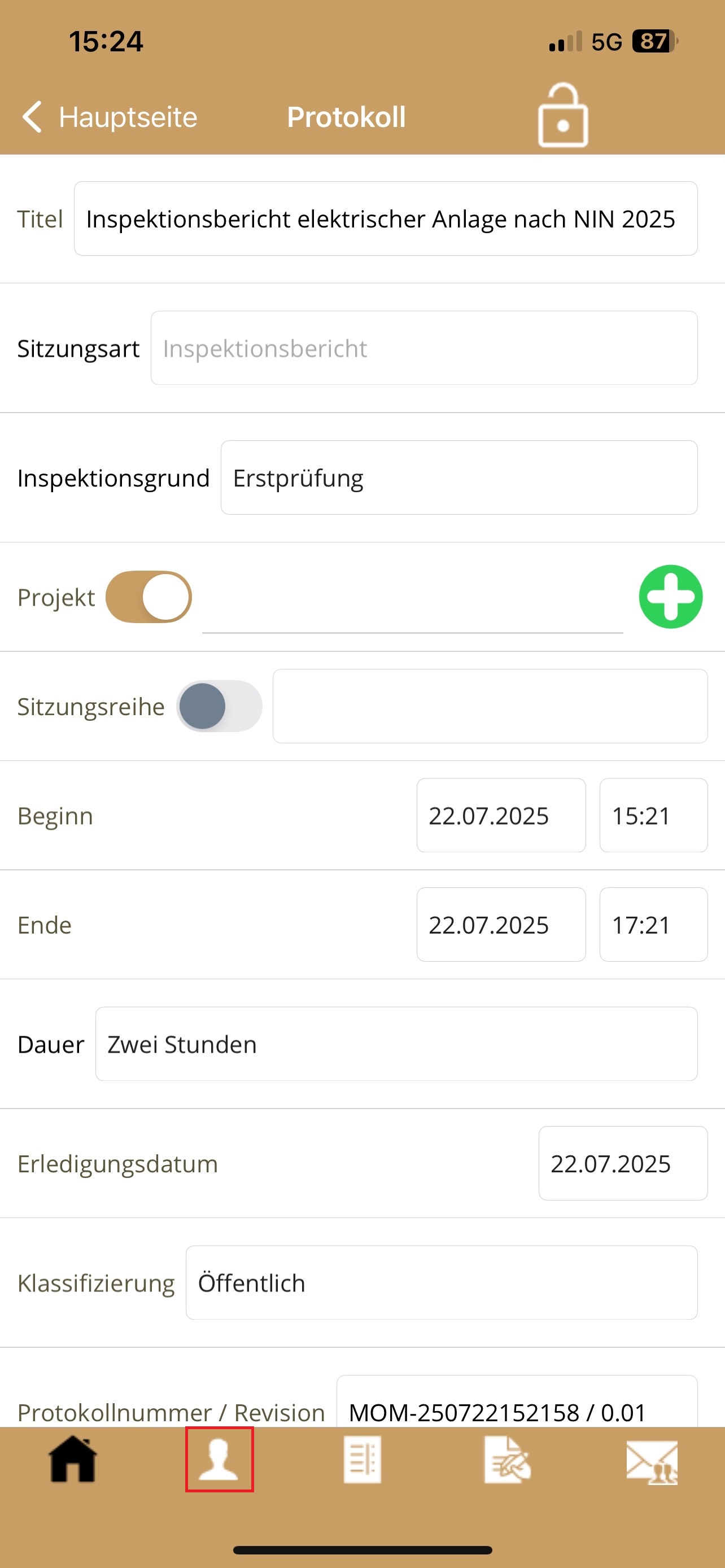Image resolution: width=725 pixels, height=1568 pixels.
Task: Open the signature document icon tab
Action: [x=506, y=1459]
